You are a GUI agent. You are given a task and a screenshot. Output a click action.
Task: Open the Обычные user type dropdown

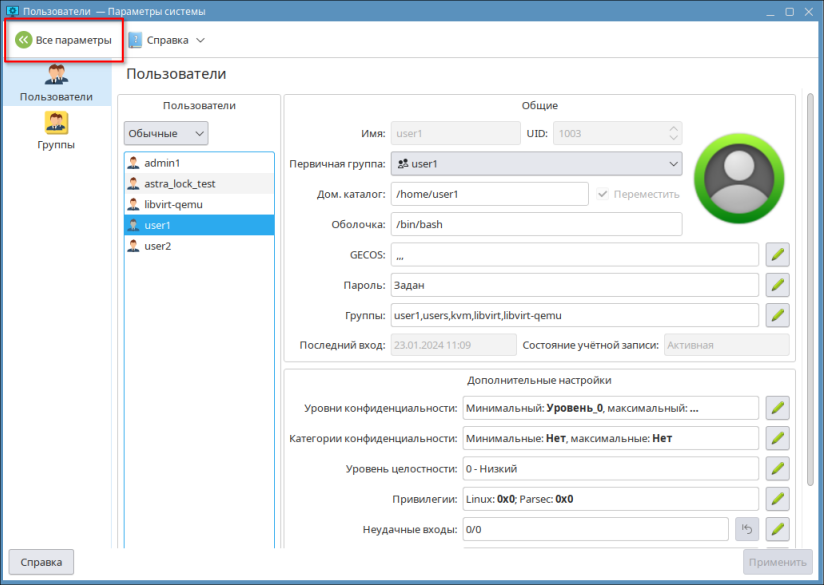pyautogui.click(x=166, y=133)
